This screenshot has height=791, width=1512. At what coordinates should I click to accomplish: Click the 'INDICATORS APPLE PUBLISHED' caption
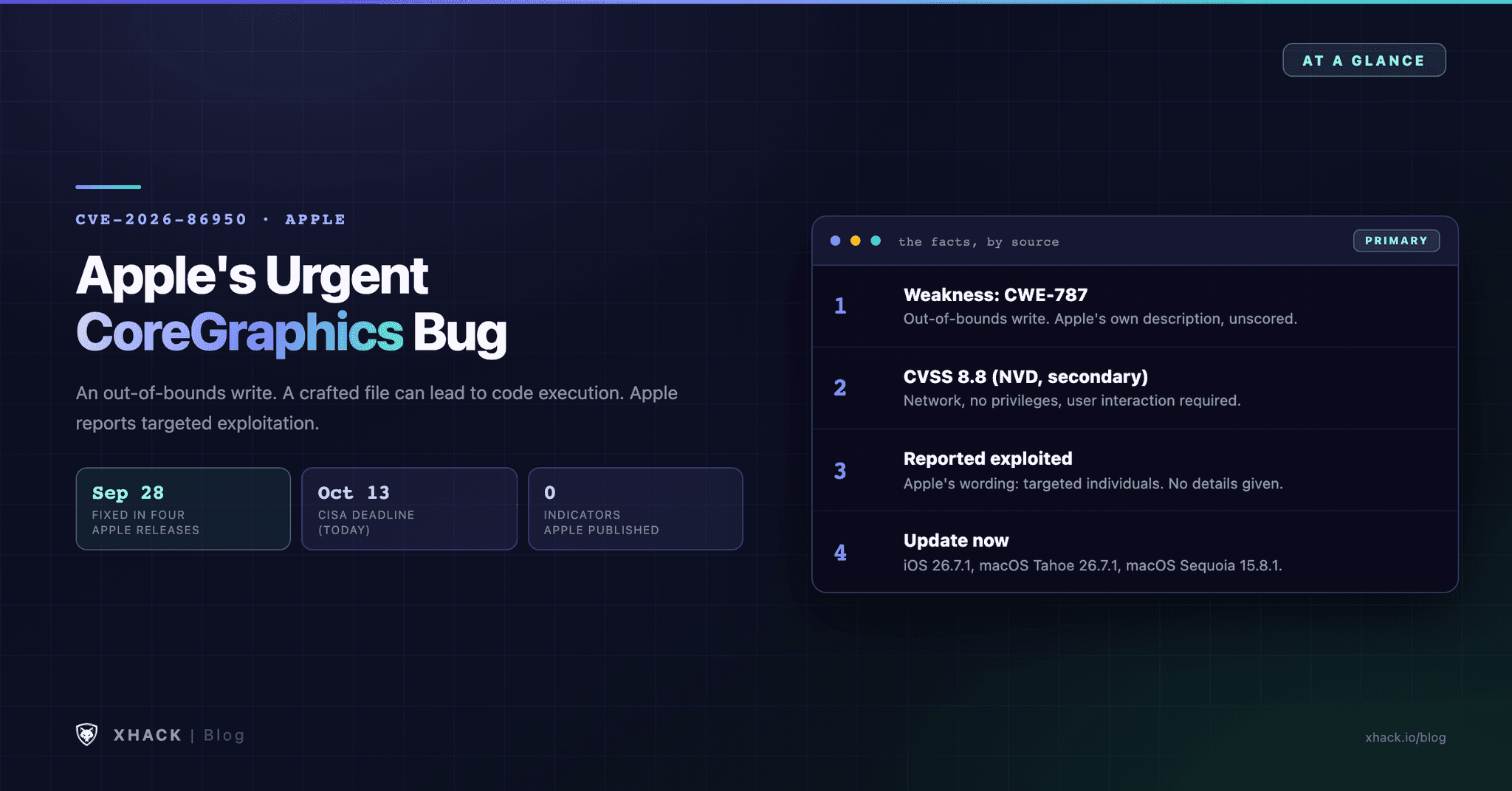[601, 522]
